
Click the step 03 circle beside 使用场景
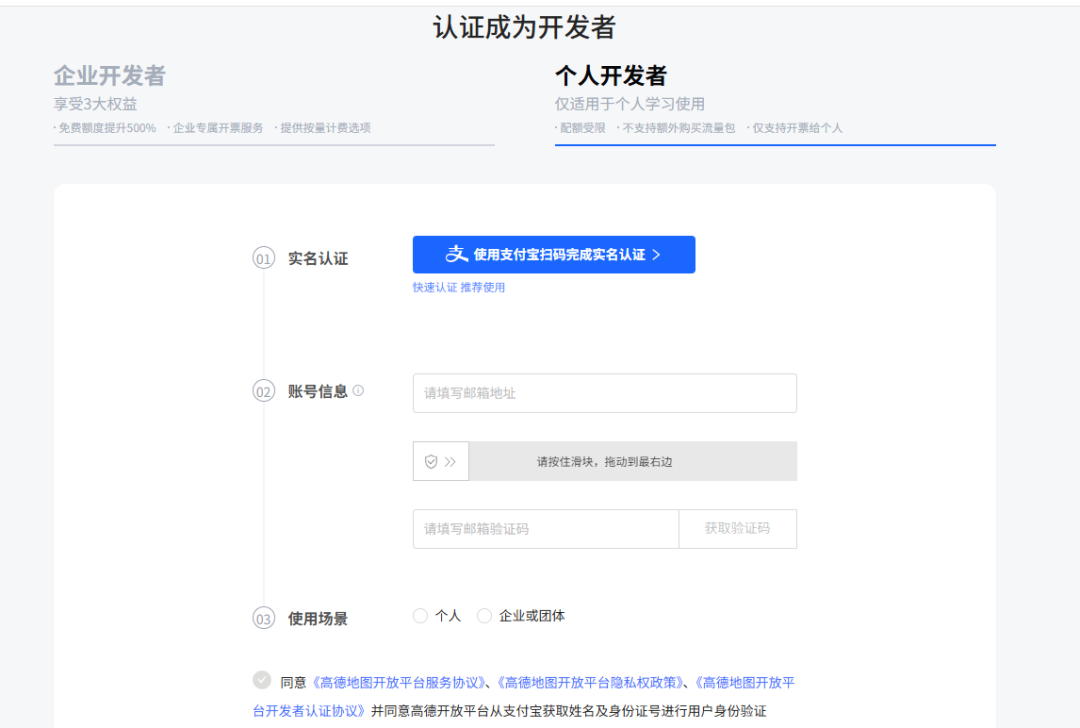pyautogui.click(x=263, y=618)
